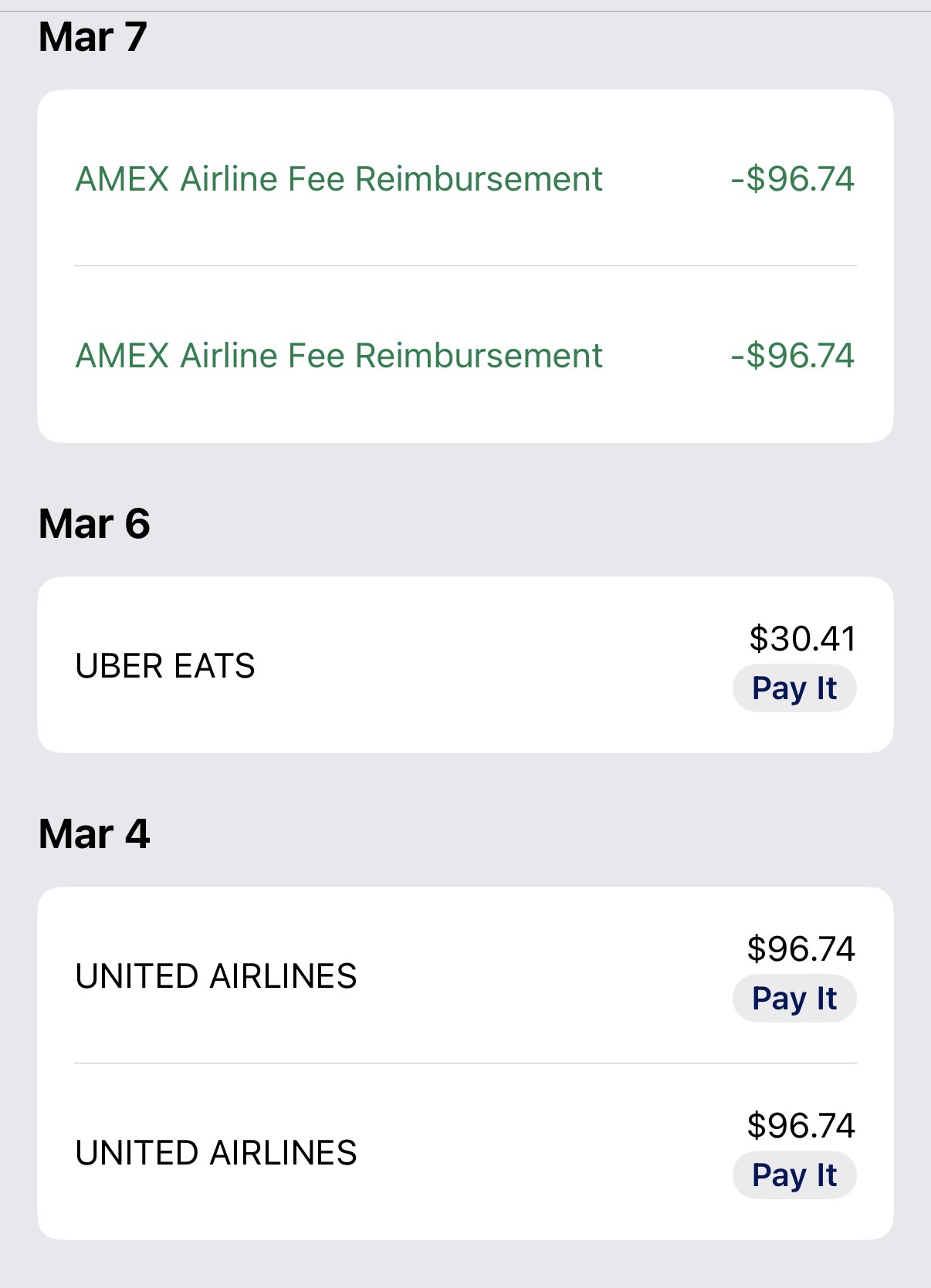Tap Pay It on the lower United Airlines charge

pyautogui.click(x=794, y=1175)
